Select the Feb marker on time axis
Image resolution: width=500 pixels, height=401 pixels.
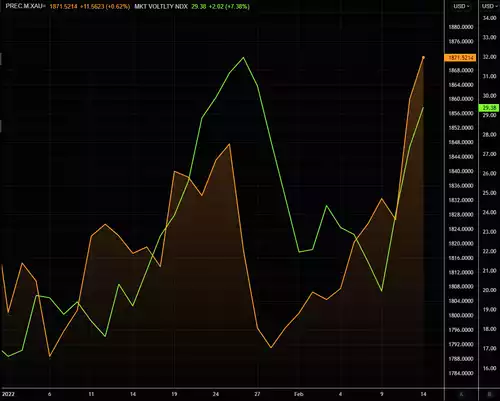(299, 394)
